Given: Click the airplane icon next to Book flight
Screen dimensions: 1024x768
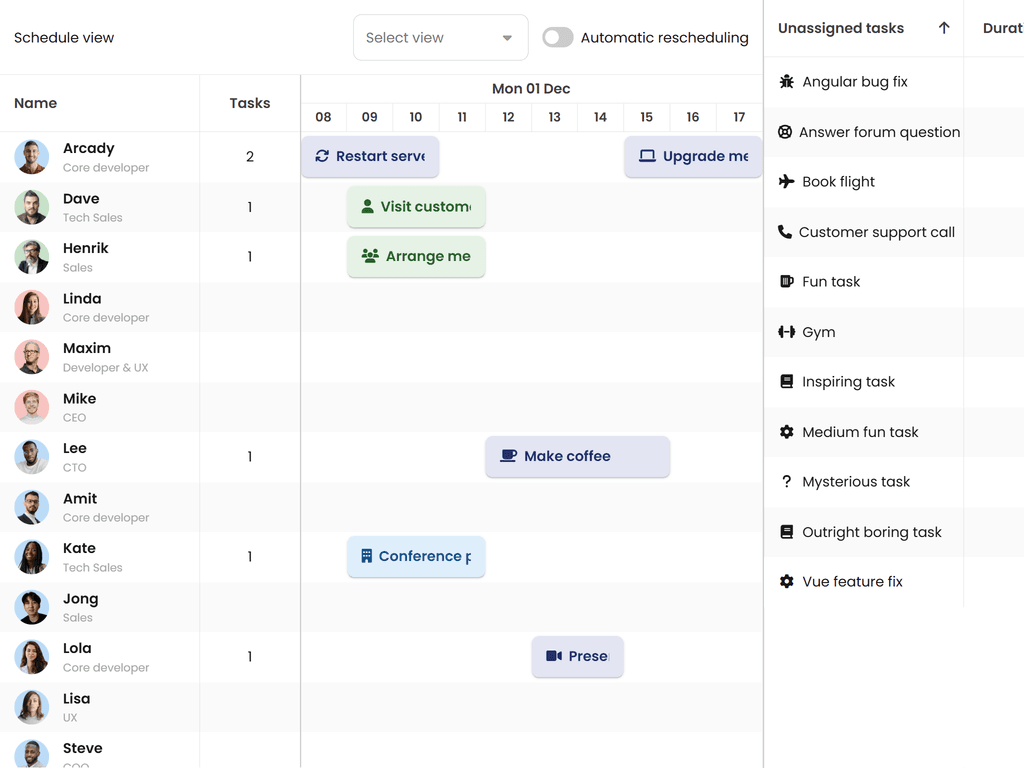Looking at the screenshot, I should (786, 182).
